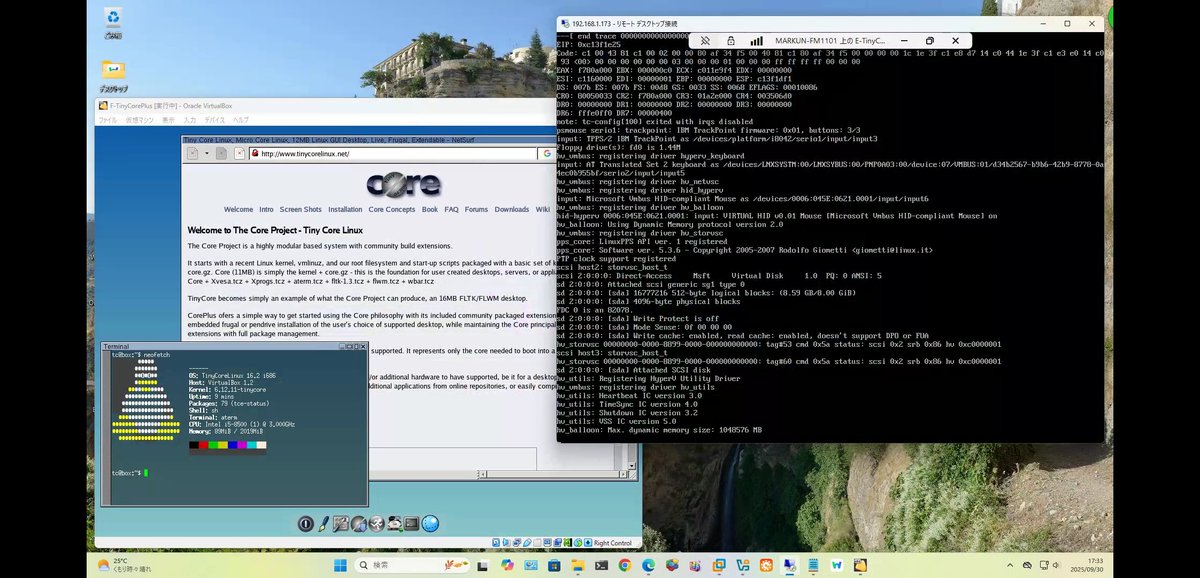The height and width of the screenshot is (578, 1200).
Task: Open the VirtualBox 表示 menu
Action: 168,119
